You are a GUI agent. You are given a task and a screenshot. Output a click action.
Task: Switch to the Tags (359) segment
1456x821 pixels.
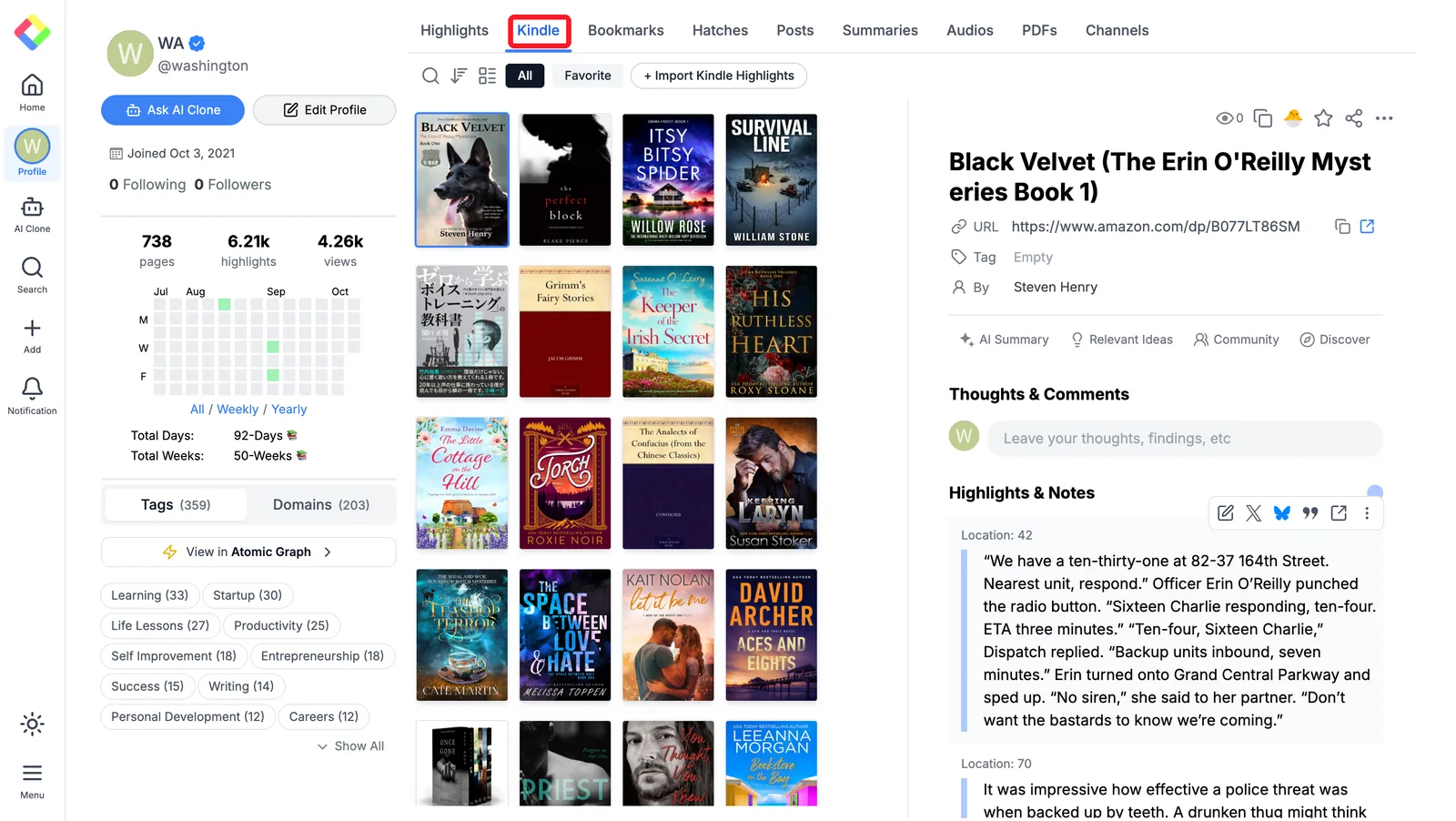point(176,504)
